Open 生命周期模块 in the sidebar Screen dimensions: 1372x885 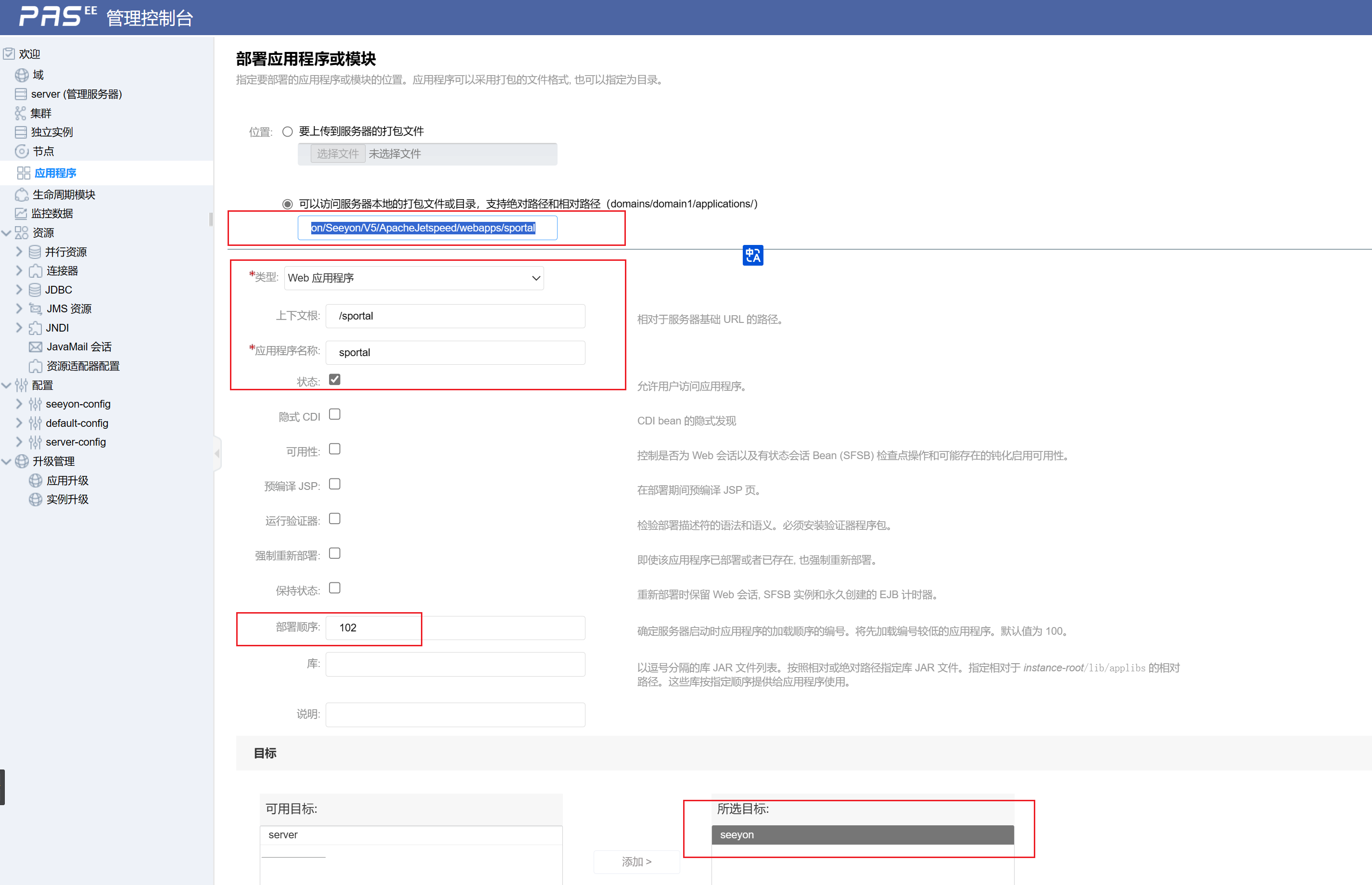[x=64, y=194]
